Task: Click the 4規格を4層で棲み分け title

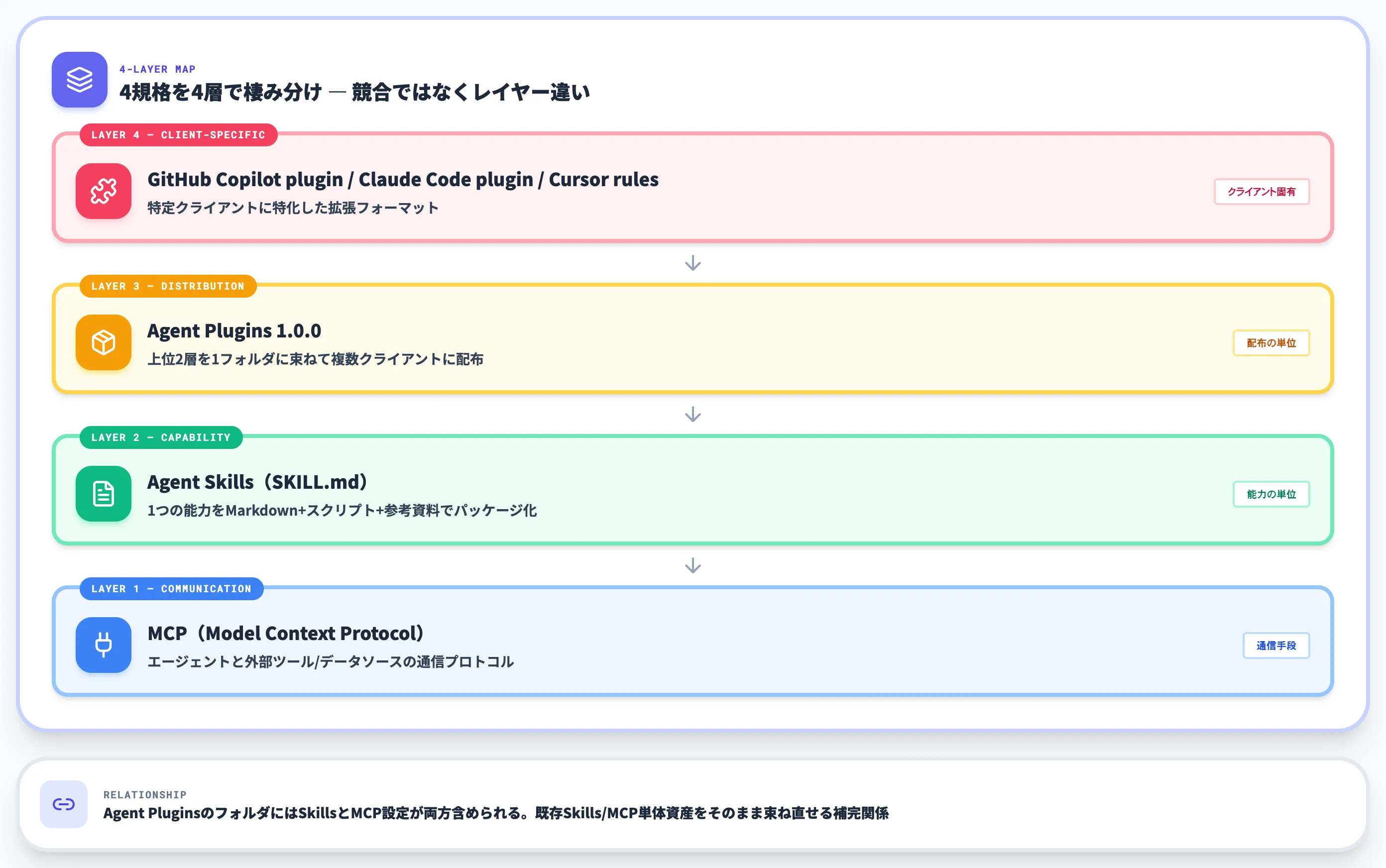Action: (355, 92)
